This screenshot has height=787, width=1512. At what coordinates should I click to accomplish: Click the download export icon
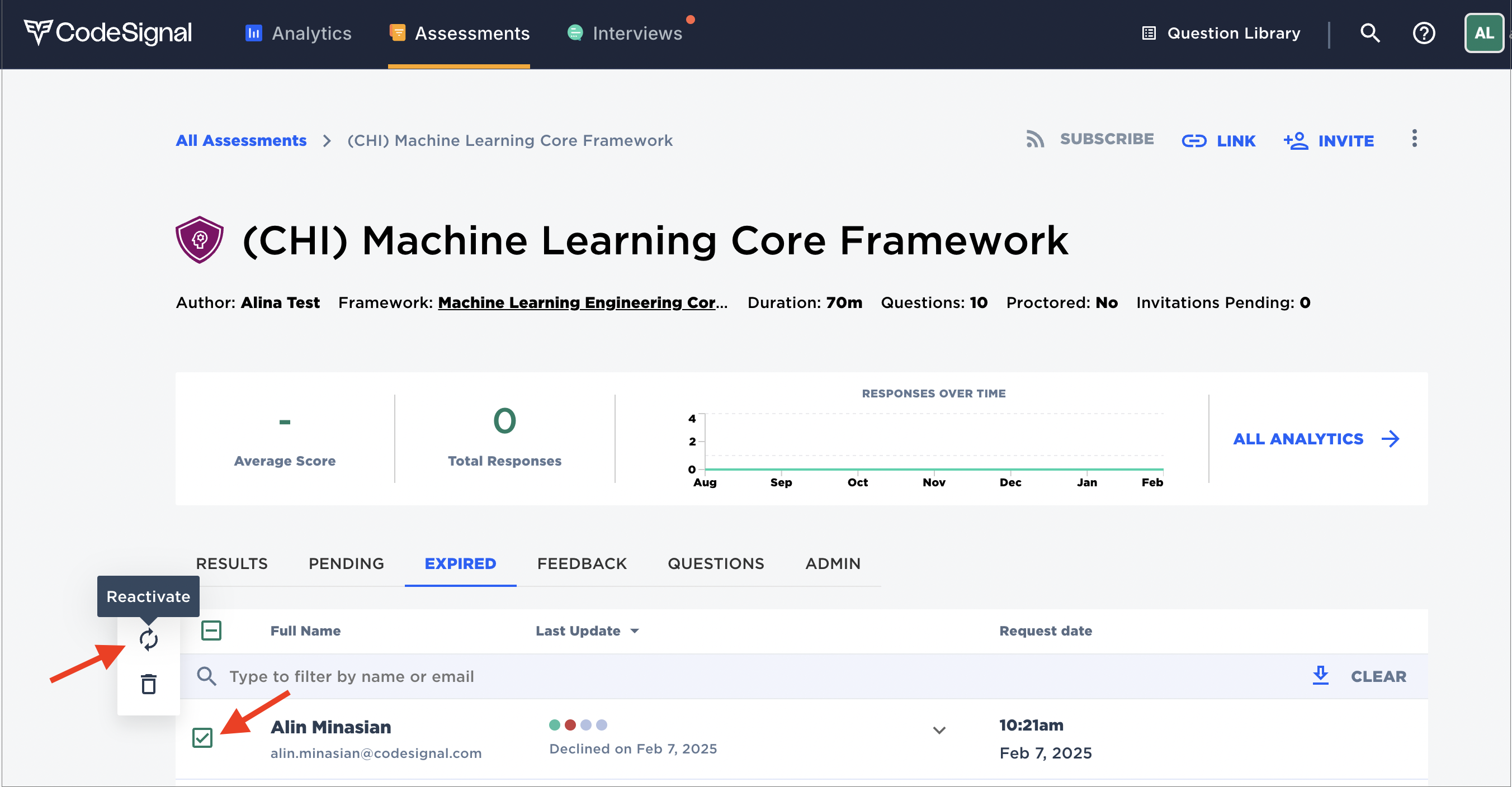click(x=1320, y=676)
